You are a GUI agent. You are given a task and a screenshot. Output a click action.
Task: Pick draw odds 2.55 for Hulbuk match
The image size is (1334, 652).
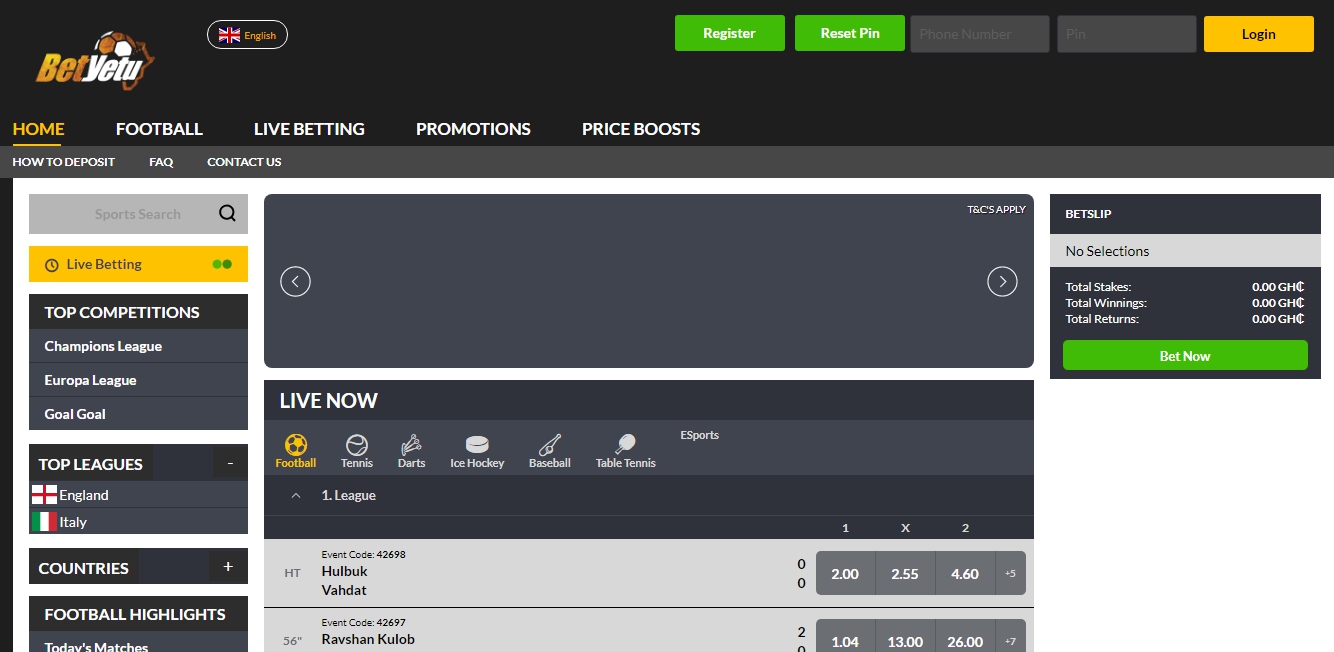click(x=905, y=574)
